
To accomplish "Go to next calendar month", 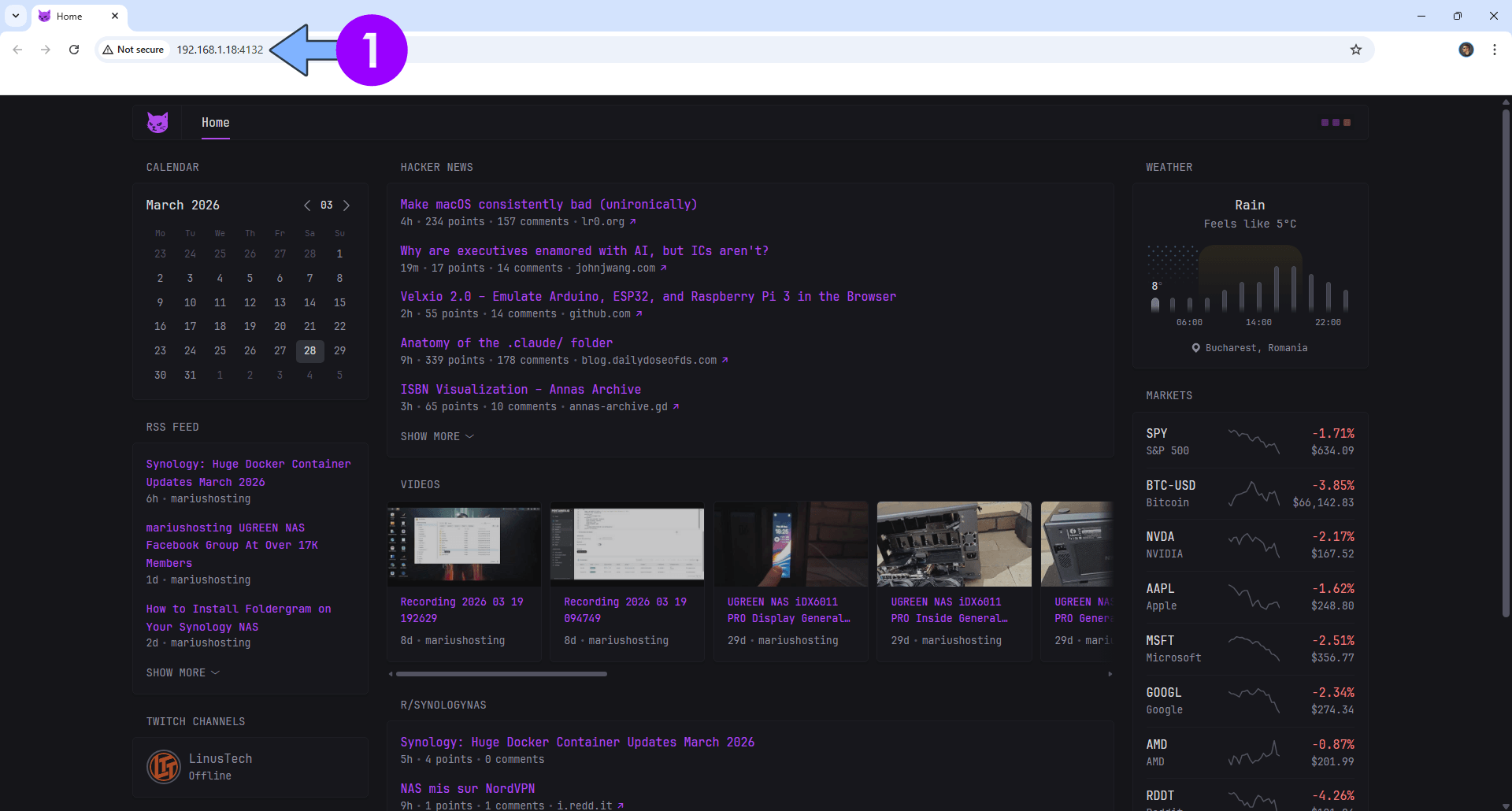I will (346, 206).
